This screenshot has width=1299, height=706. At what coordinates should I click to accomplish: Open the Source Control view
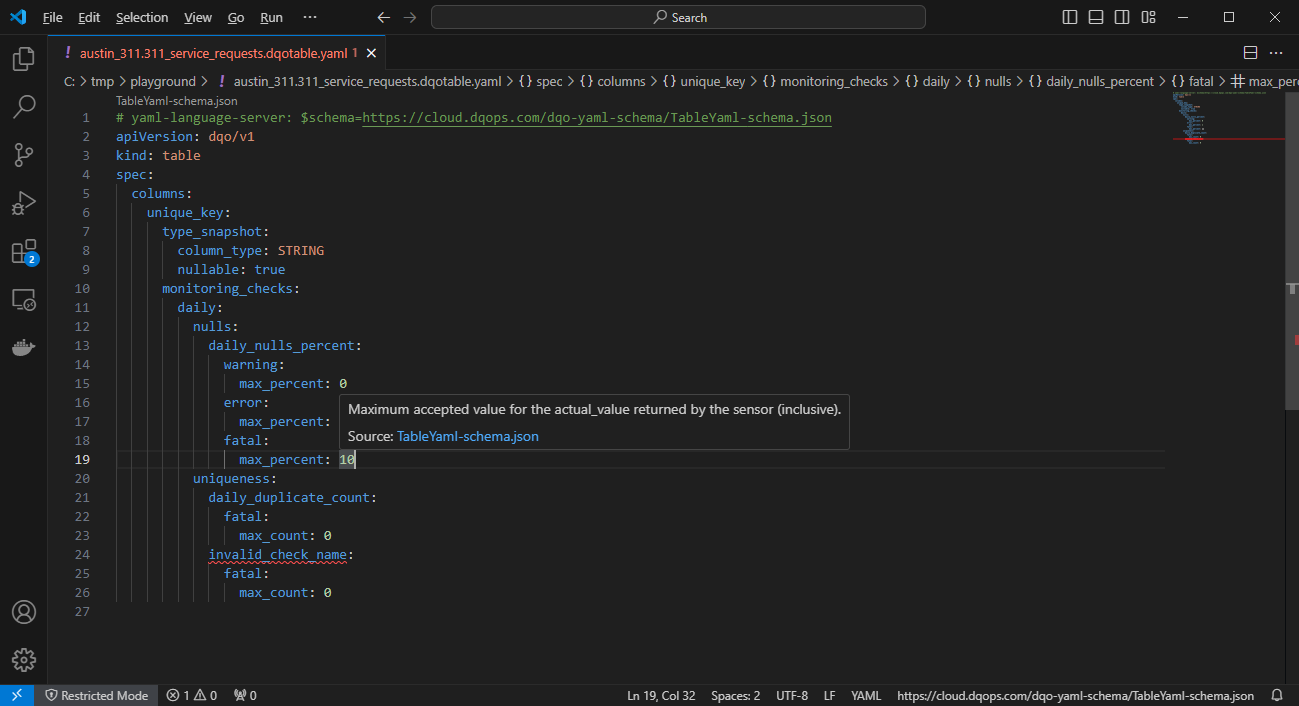22,155
